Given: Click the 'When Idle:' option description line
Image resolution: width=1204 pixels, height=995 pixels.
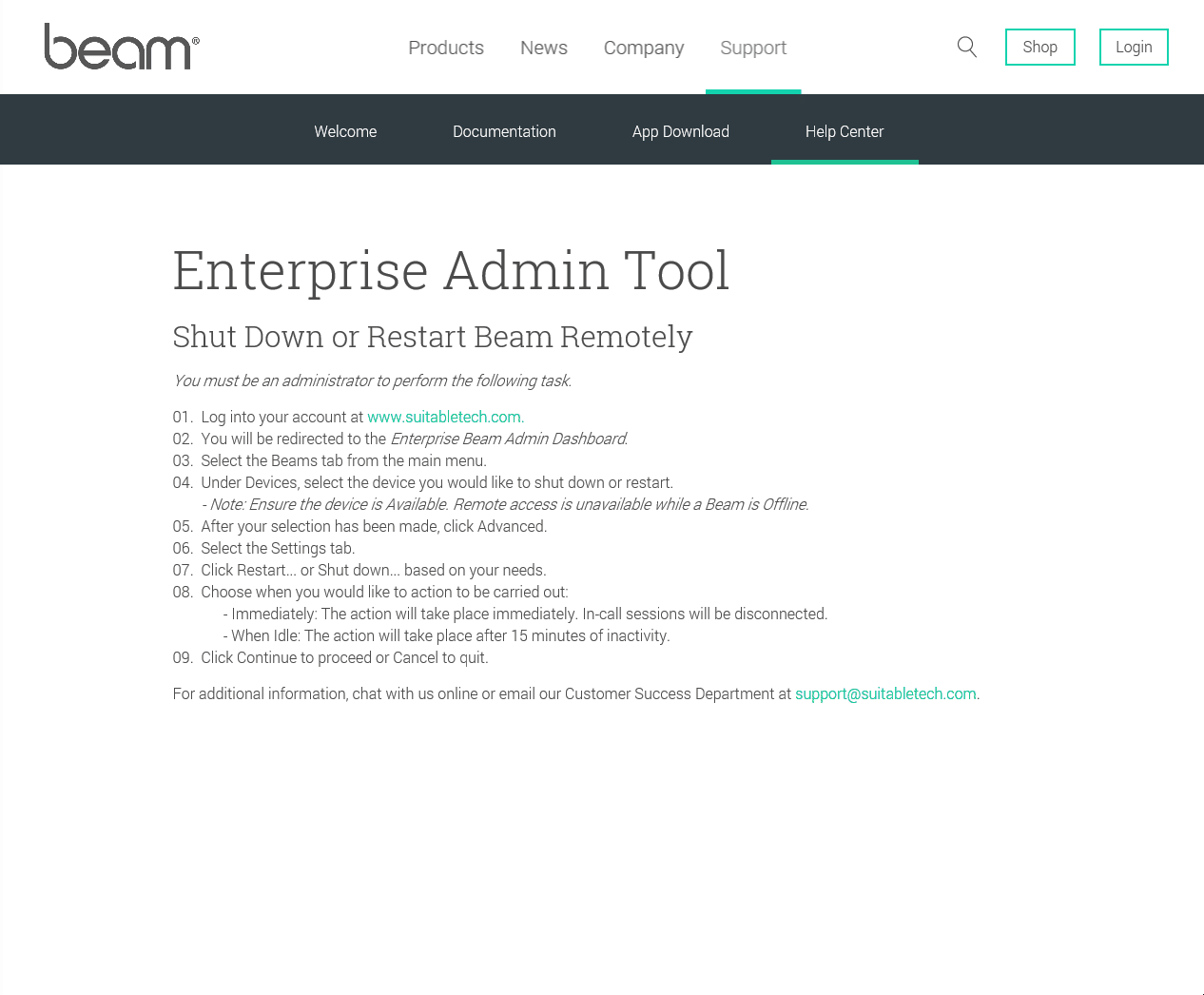Looking at the screenshot, I should 447,635.
